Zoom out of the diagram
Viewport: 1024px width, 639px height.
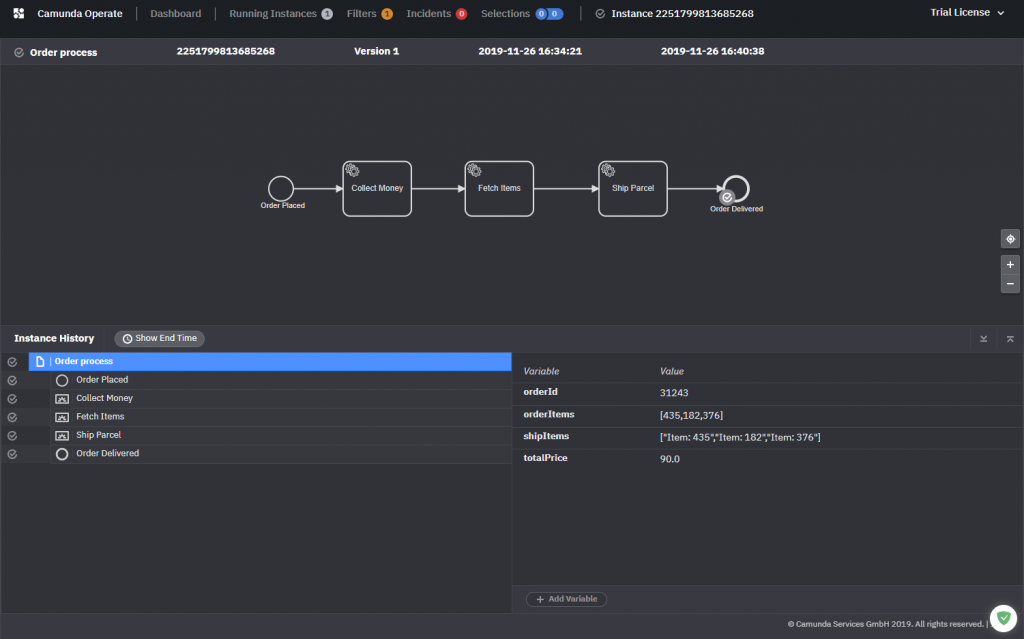click(1010, 284)
